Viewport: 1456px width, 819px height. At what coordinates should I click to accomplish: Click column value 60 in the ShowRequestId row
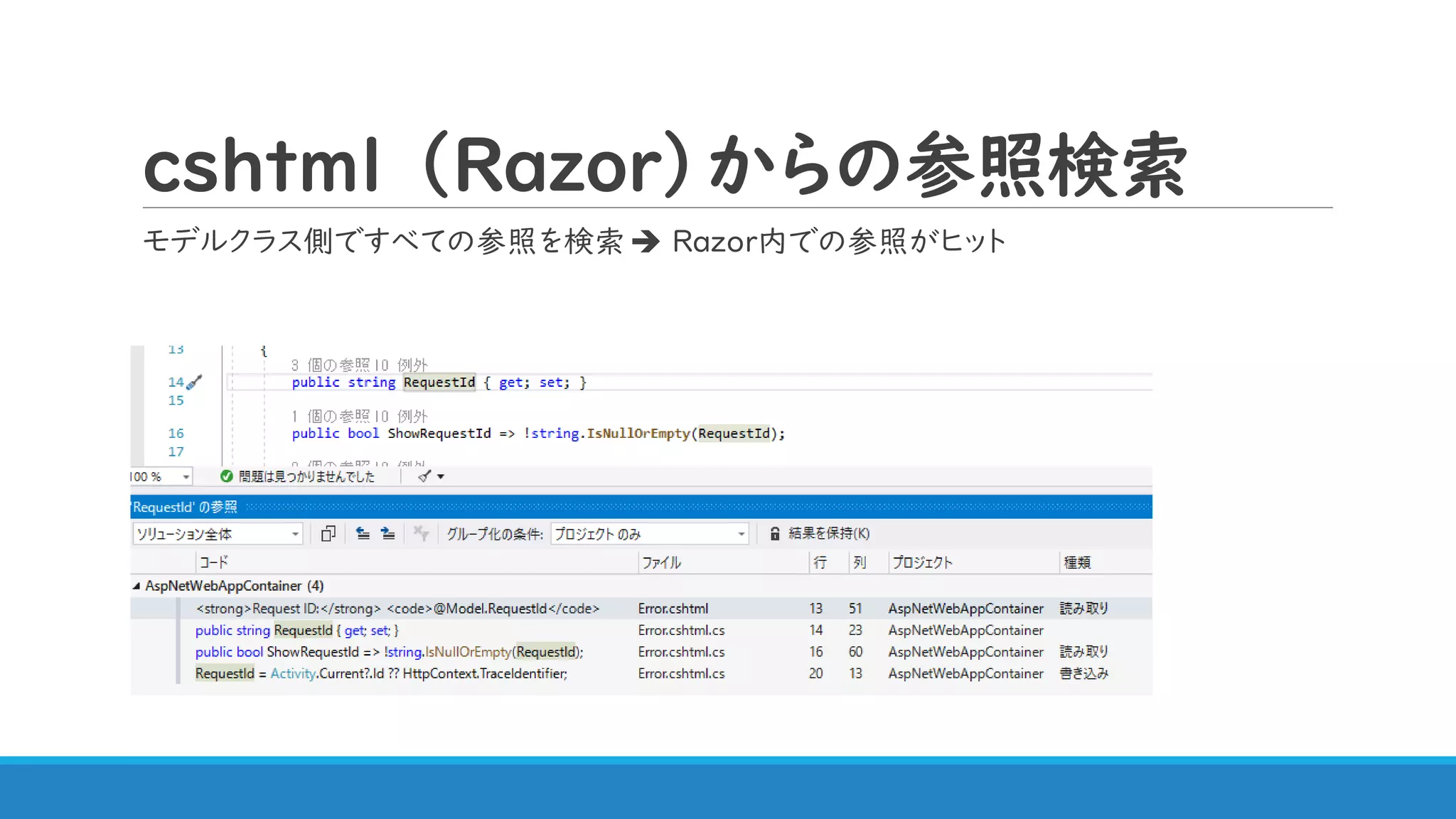[855, 652]
